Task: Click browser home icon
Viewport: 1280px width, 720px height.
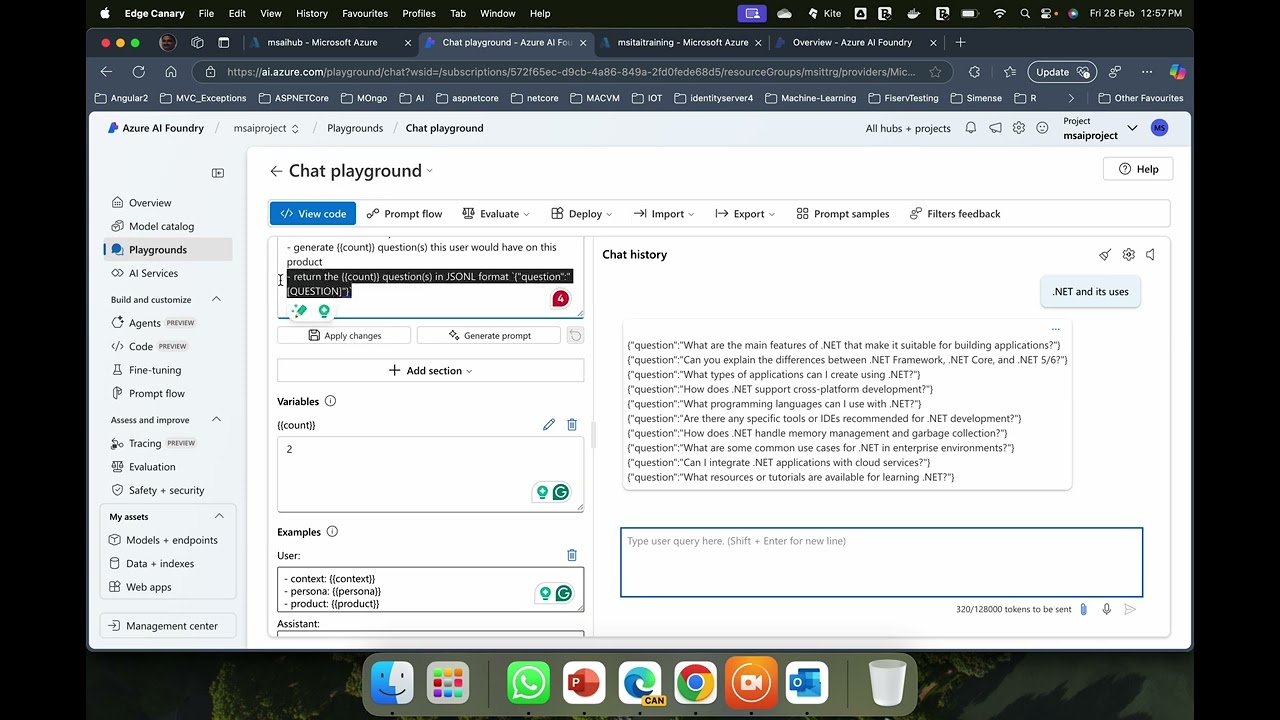Action: pyautogui.click(x=171, y=72)
